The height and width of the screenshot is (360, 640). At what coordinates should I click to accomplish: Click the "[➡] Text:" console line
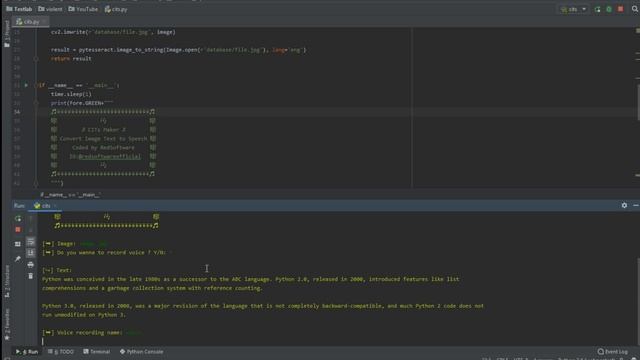57,270
